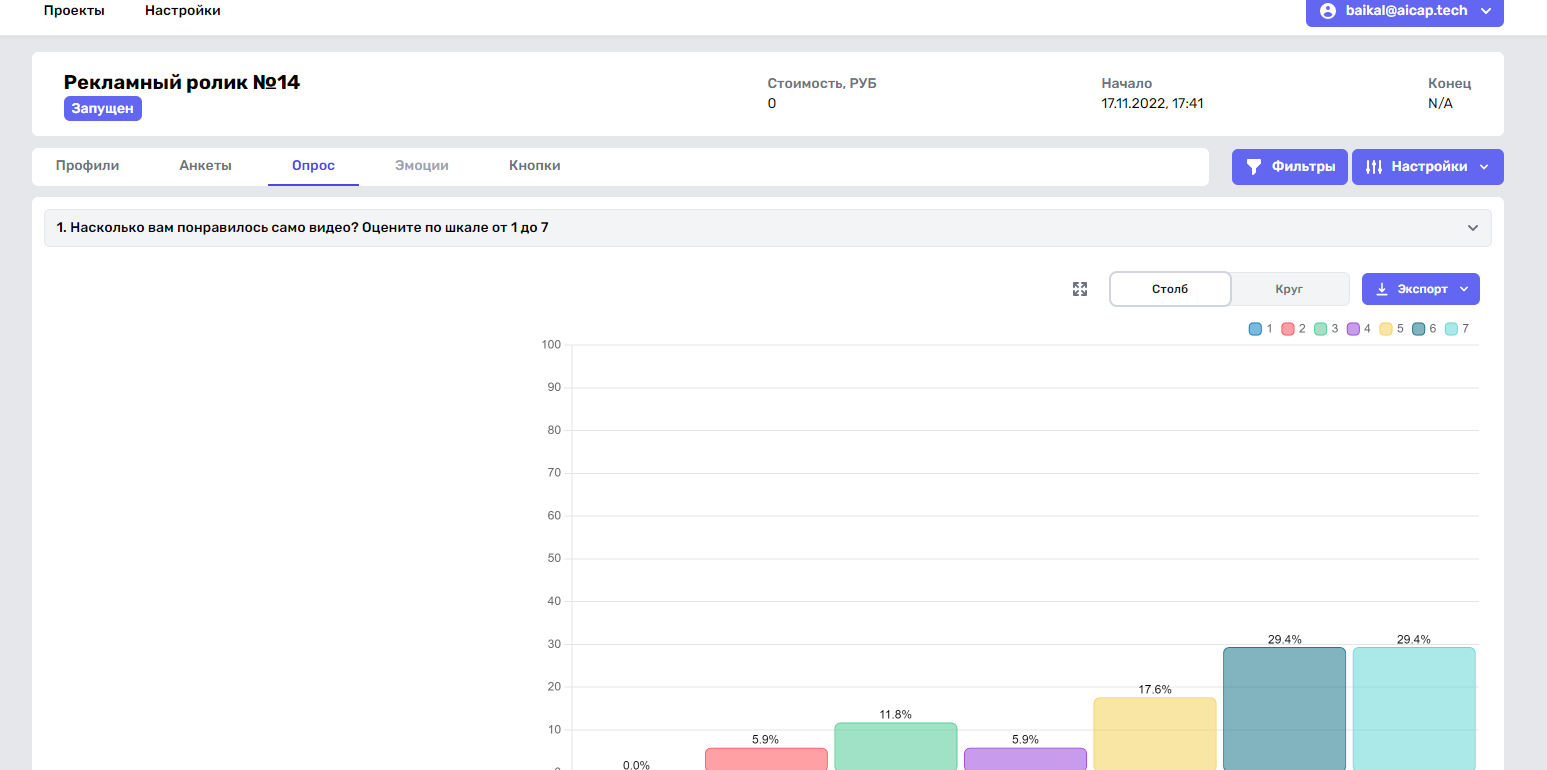
Task: Expand the baikal@aicap.tech account menu
Action: tap(1486, 11)
